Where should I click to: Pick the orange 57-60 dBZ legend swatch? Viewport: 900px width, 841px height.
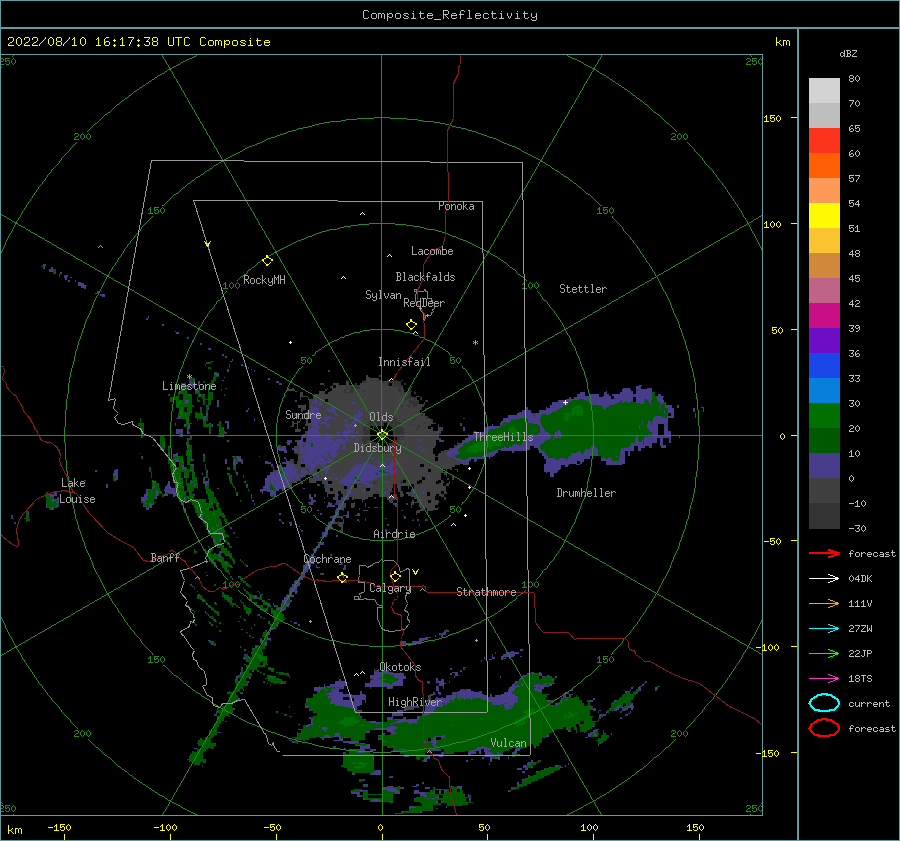[824, 165]
